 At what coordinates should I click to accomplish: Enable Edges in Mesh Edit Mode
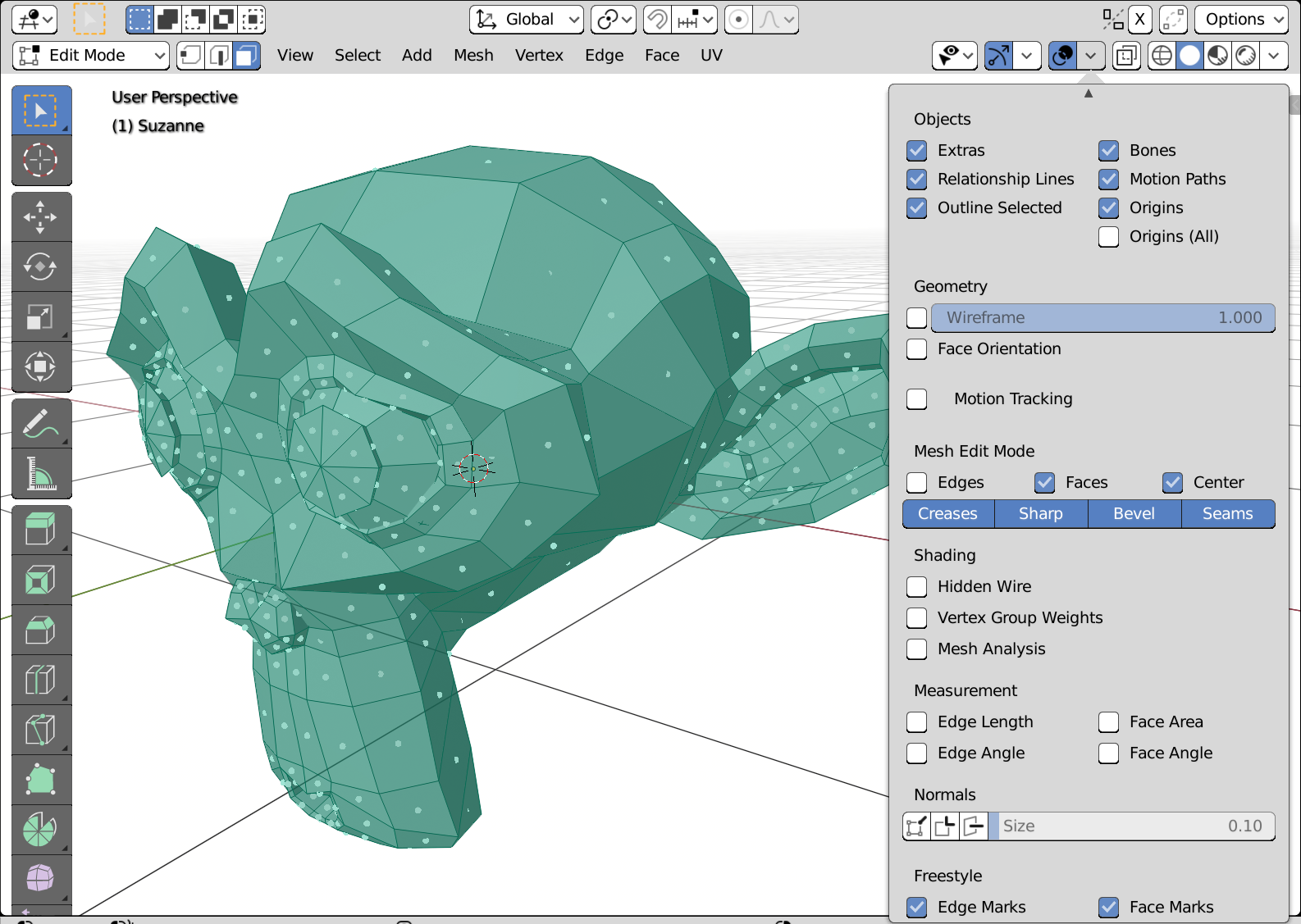tap(917, 482)
